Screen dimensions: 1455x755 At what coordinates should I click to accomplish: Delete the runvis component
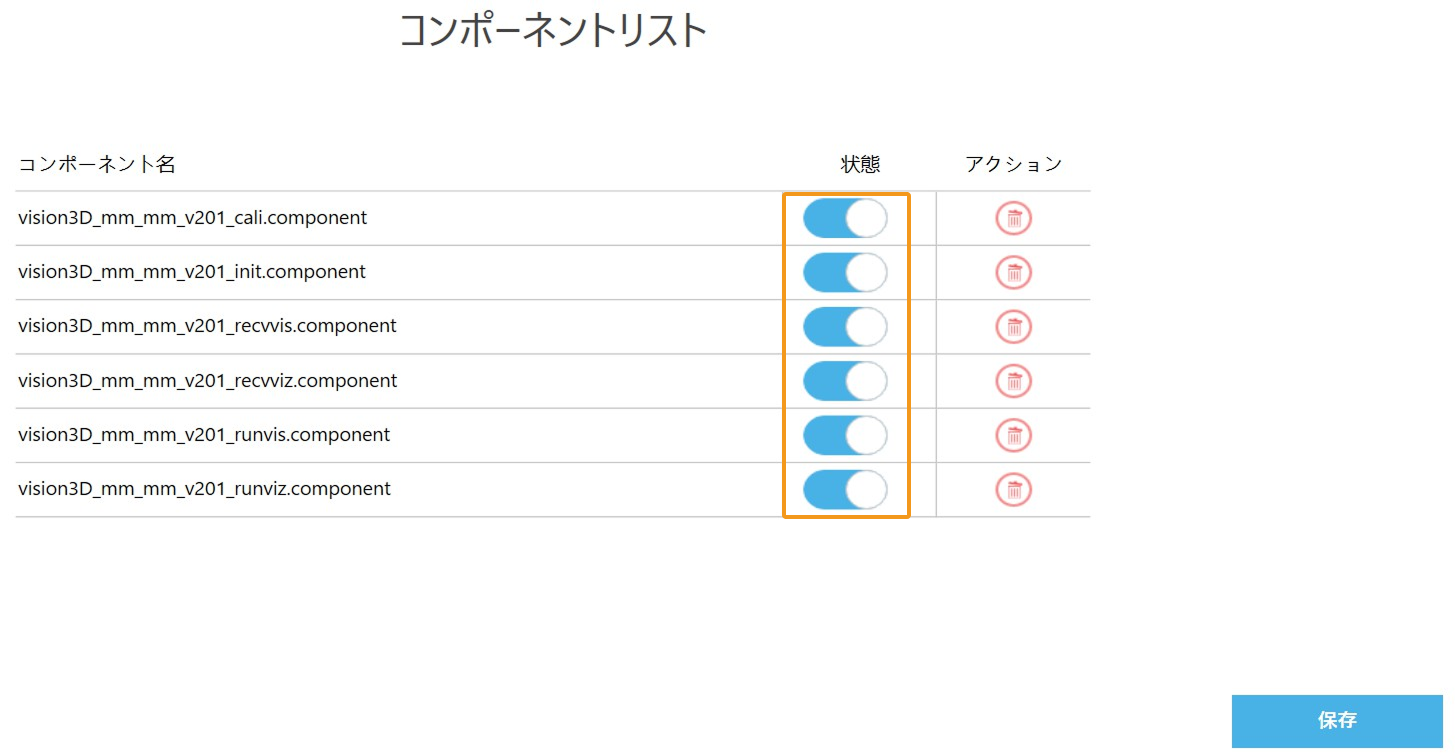coord(1013,435)
